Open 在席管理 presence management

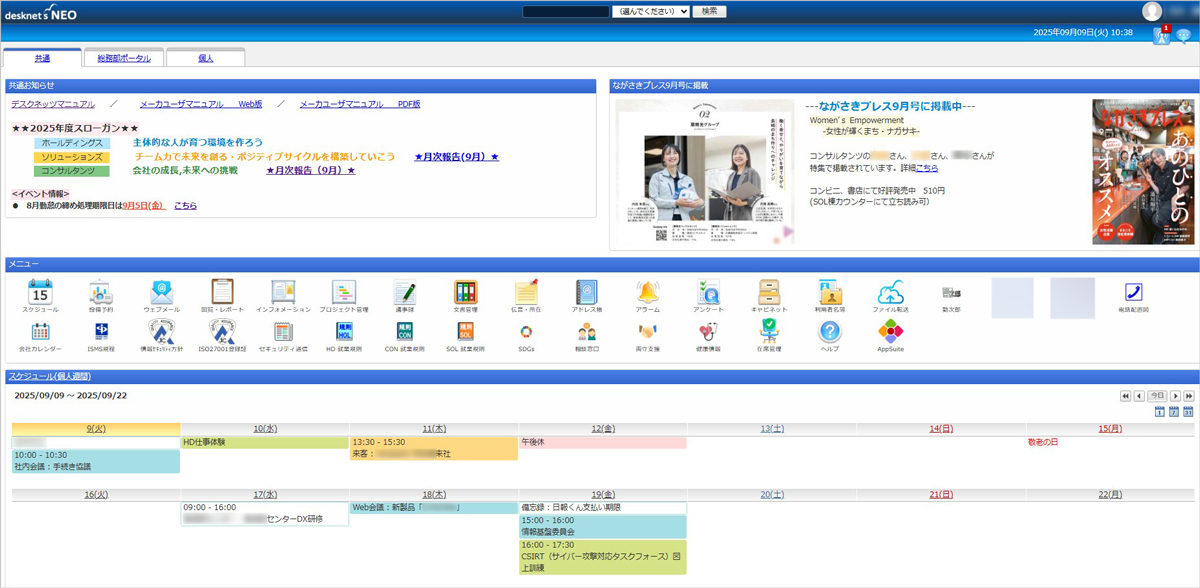pyautogui.click(x=770, y=332)
